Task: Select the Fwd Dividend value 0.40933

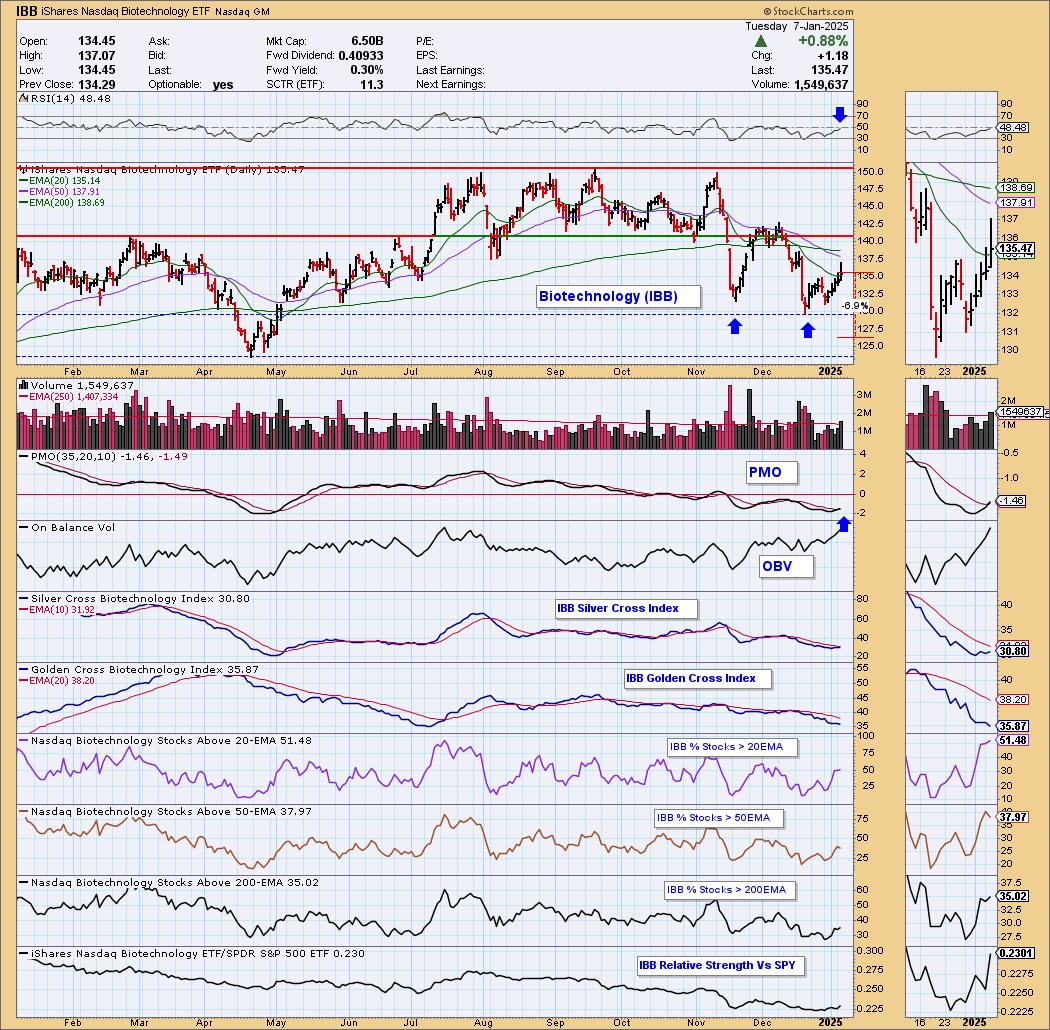Action: click(x=360, y=56)
